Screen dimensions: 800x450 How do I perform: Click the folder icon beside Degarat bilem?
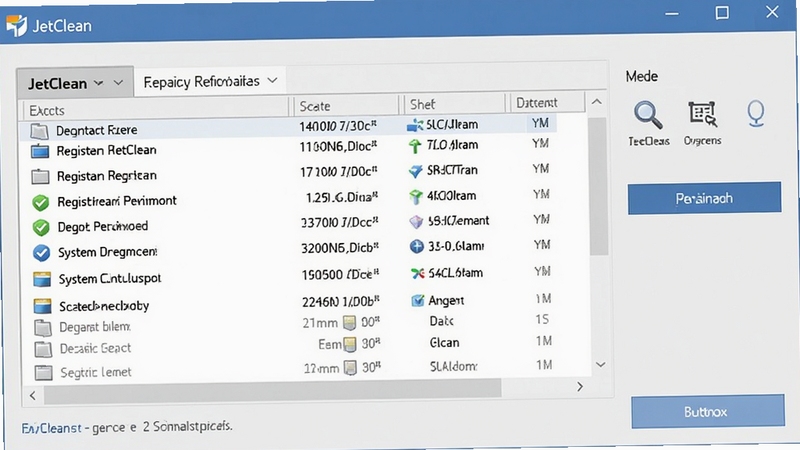click(x=43, y=328)
